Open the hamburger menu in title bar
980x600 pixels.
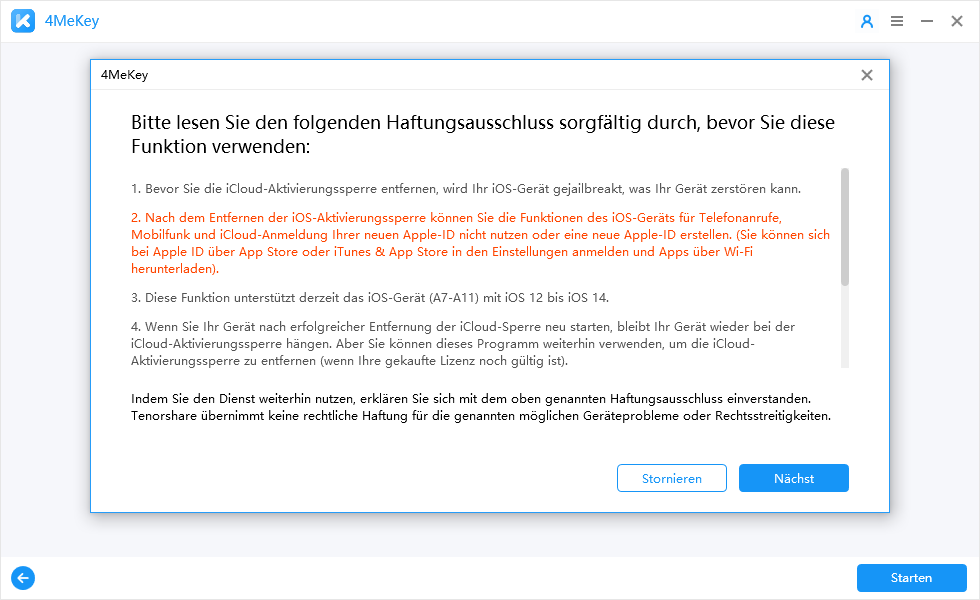(x=897, y=21)
